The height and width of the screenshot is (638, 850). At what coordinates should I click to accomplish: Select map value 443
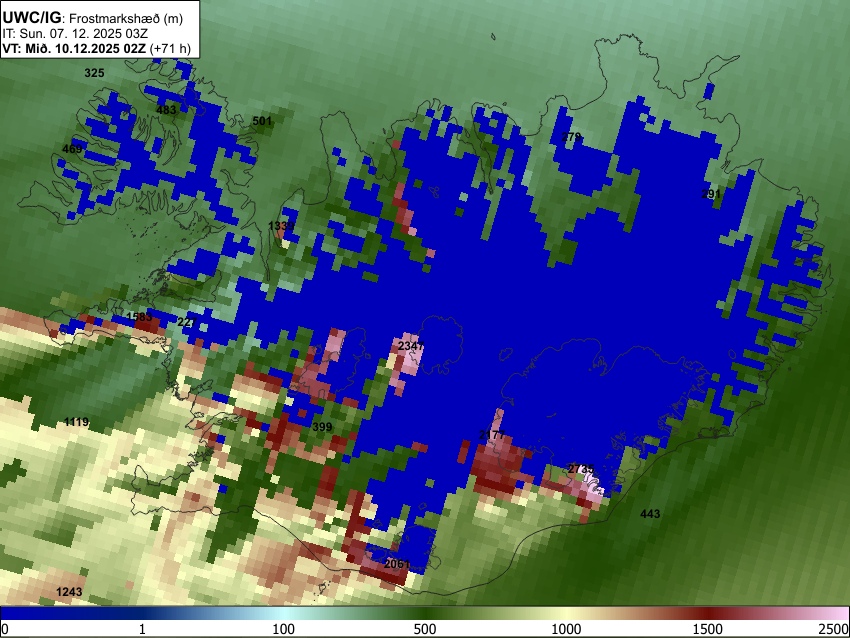coord(650,514)
